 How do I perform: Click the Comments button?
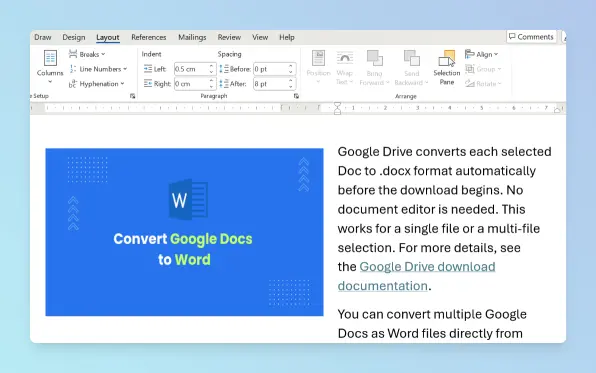(531, 37)
